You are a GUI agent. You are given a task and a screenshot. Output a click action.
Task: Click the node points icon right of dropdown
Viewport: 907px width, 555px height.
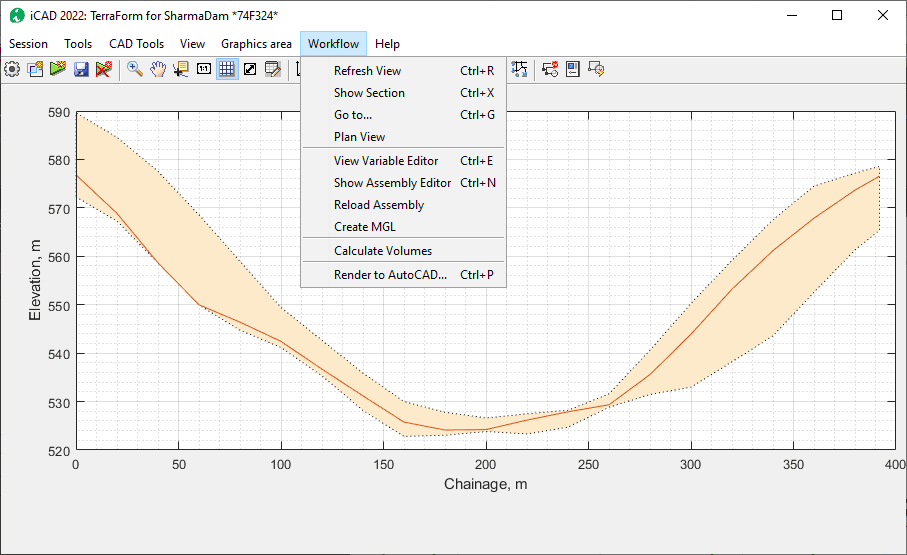519,69
